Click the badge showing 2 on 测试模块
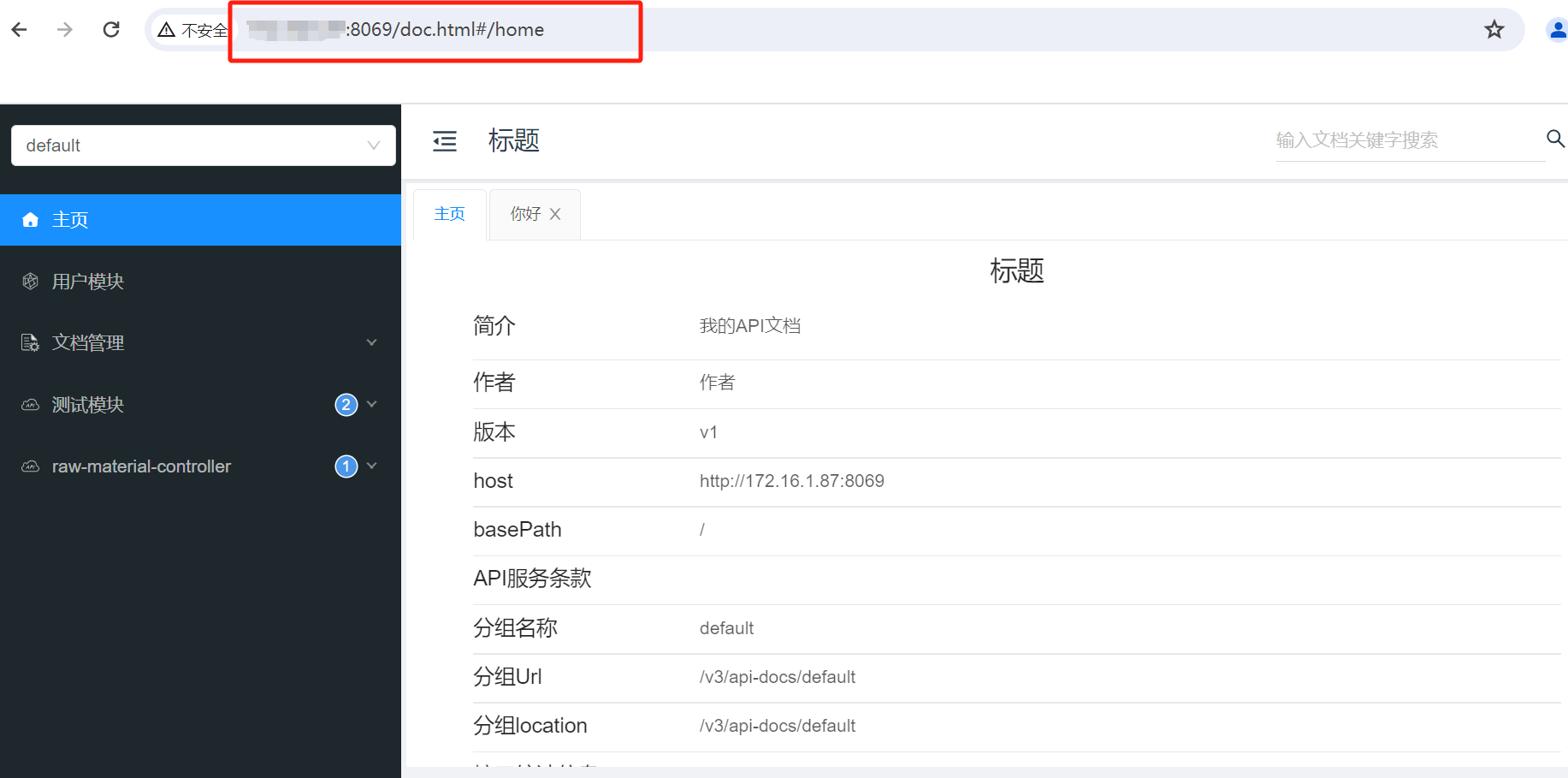 coord(346,405)
